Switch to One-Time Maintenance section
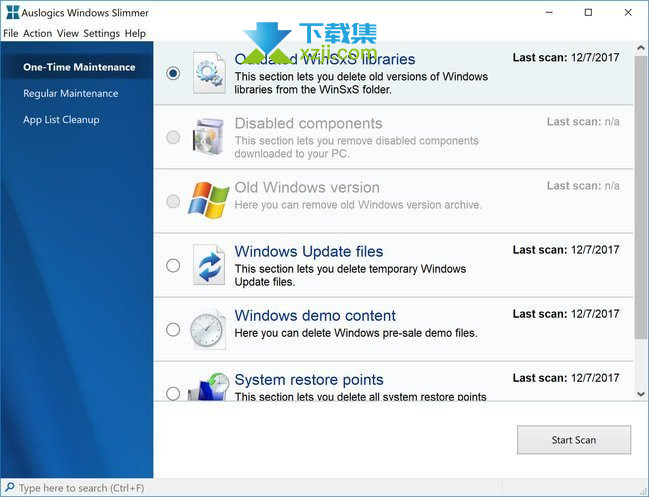This screenshot has width=649, height=497. [x=79, y=67]
